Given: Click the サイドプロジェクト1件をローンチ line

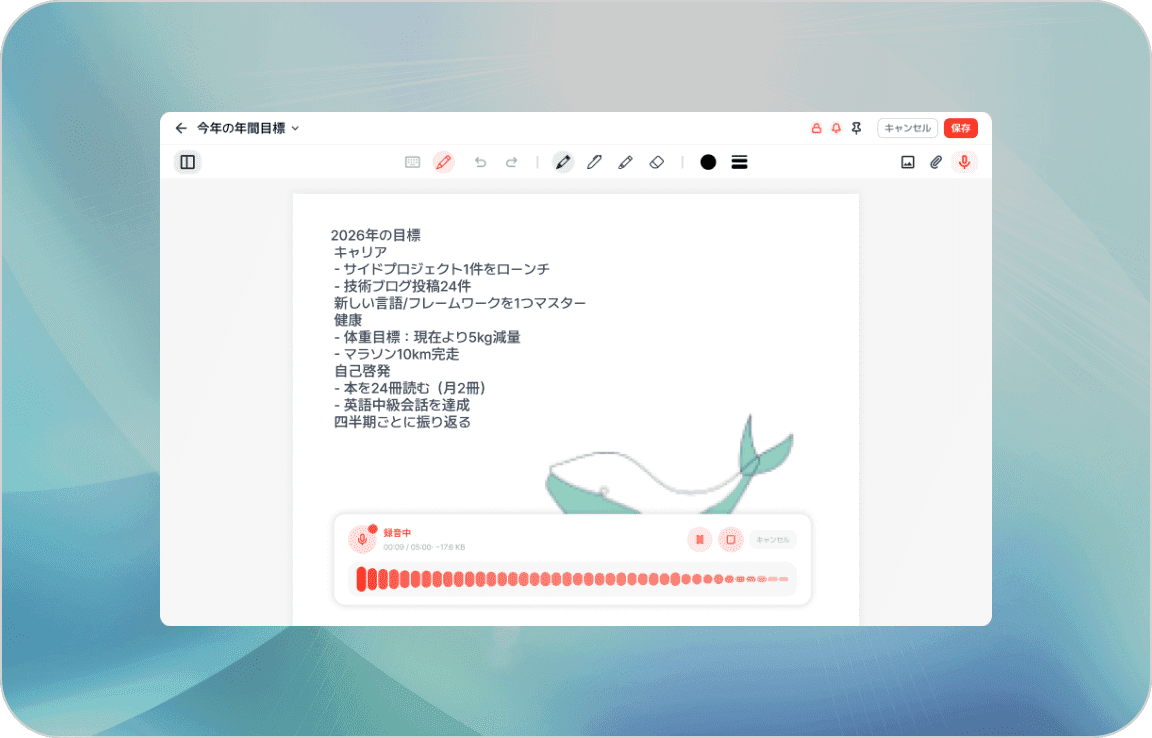Looking at the screenshot, I should click(442, 269).
